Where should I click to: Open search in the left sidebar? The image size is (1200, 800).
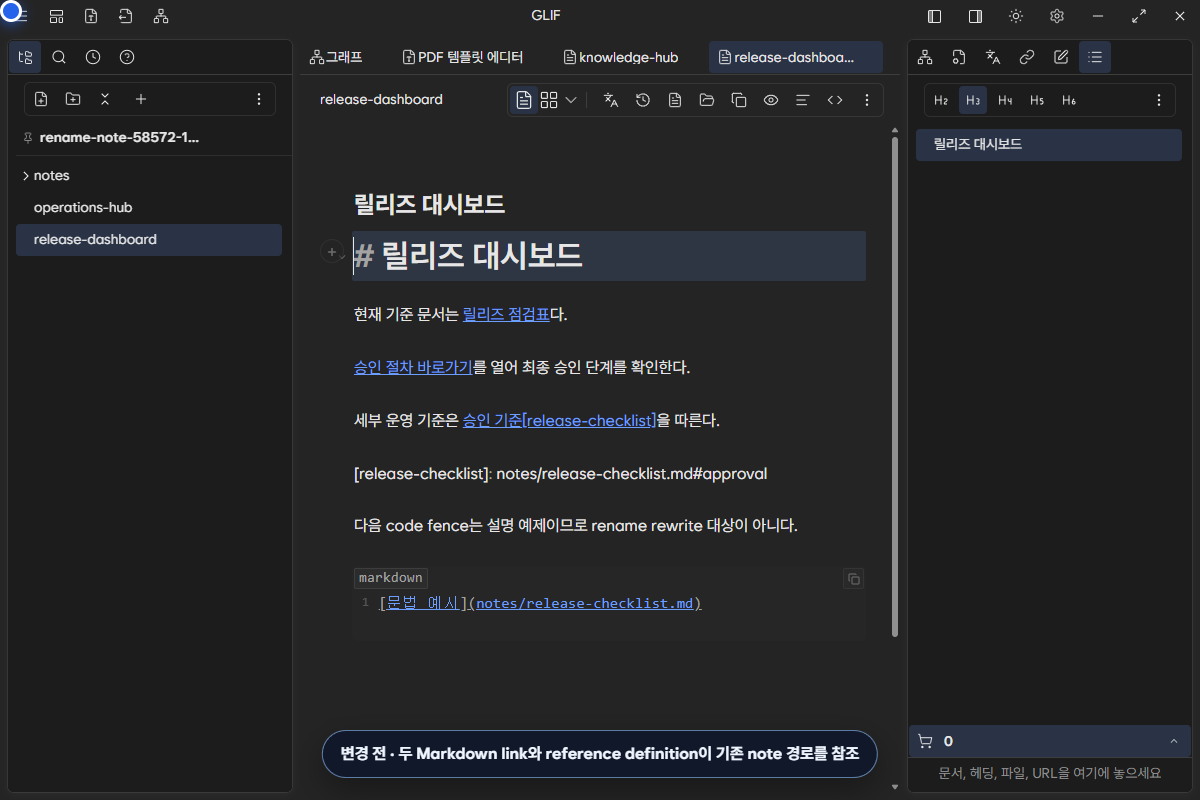tap(59, 57)
